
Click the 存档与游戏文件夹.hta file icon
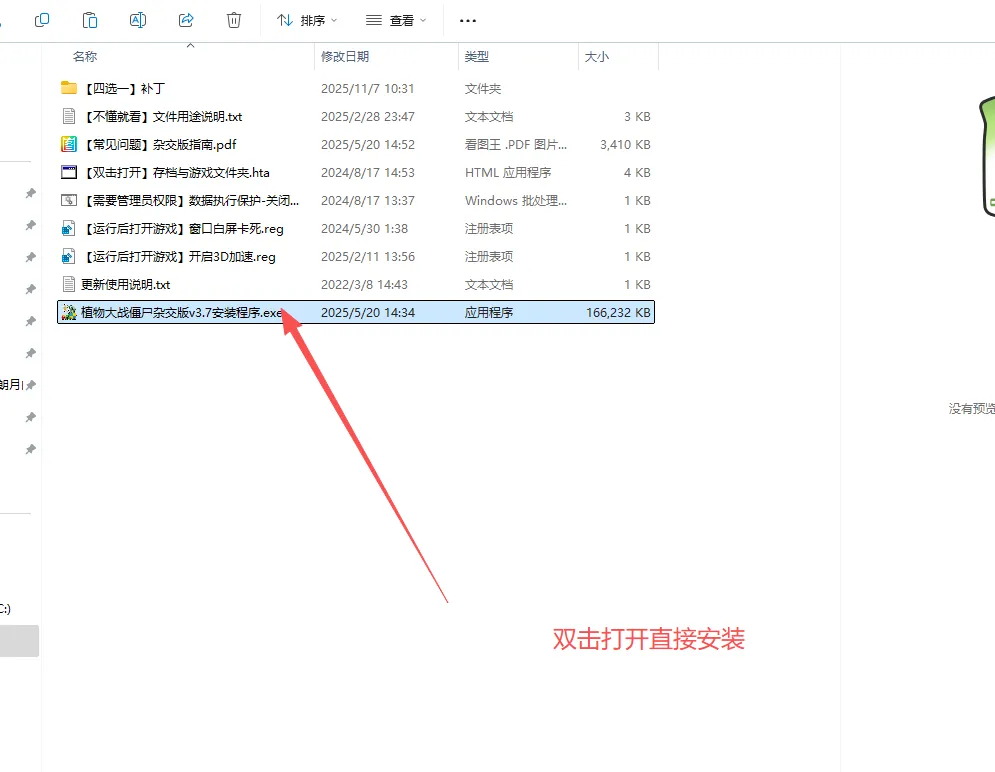coord(69,172)
